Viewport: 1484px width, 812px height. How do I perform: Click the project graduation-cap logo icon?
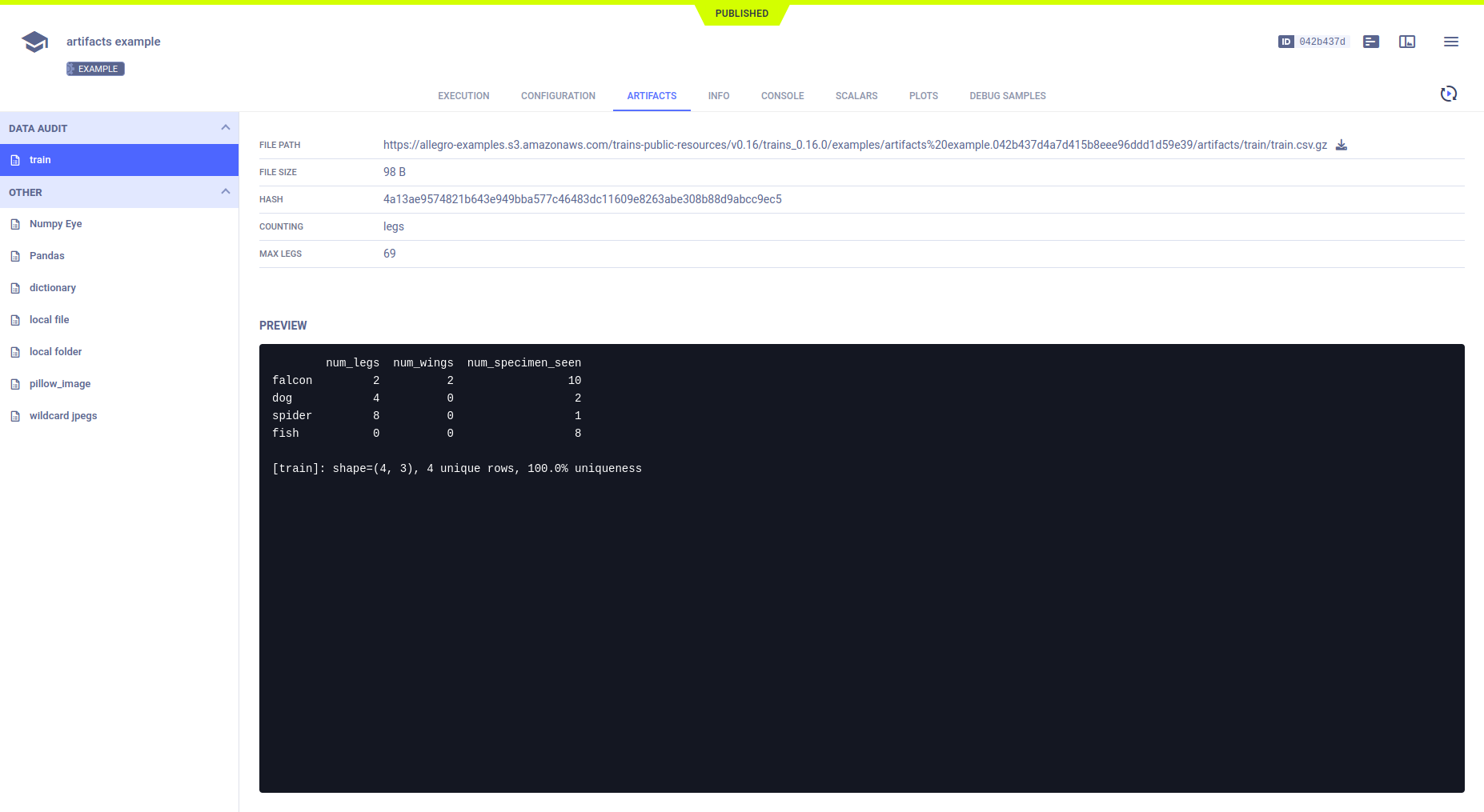pyautogui.click(x=34, y=41)
